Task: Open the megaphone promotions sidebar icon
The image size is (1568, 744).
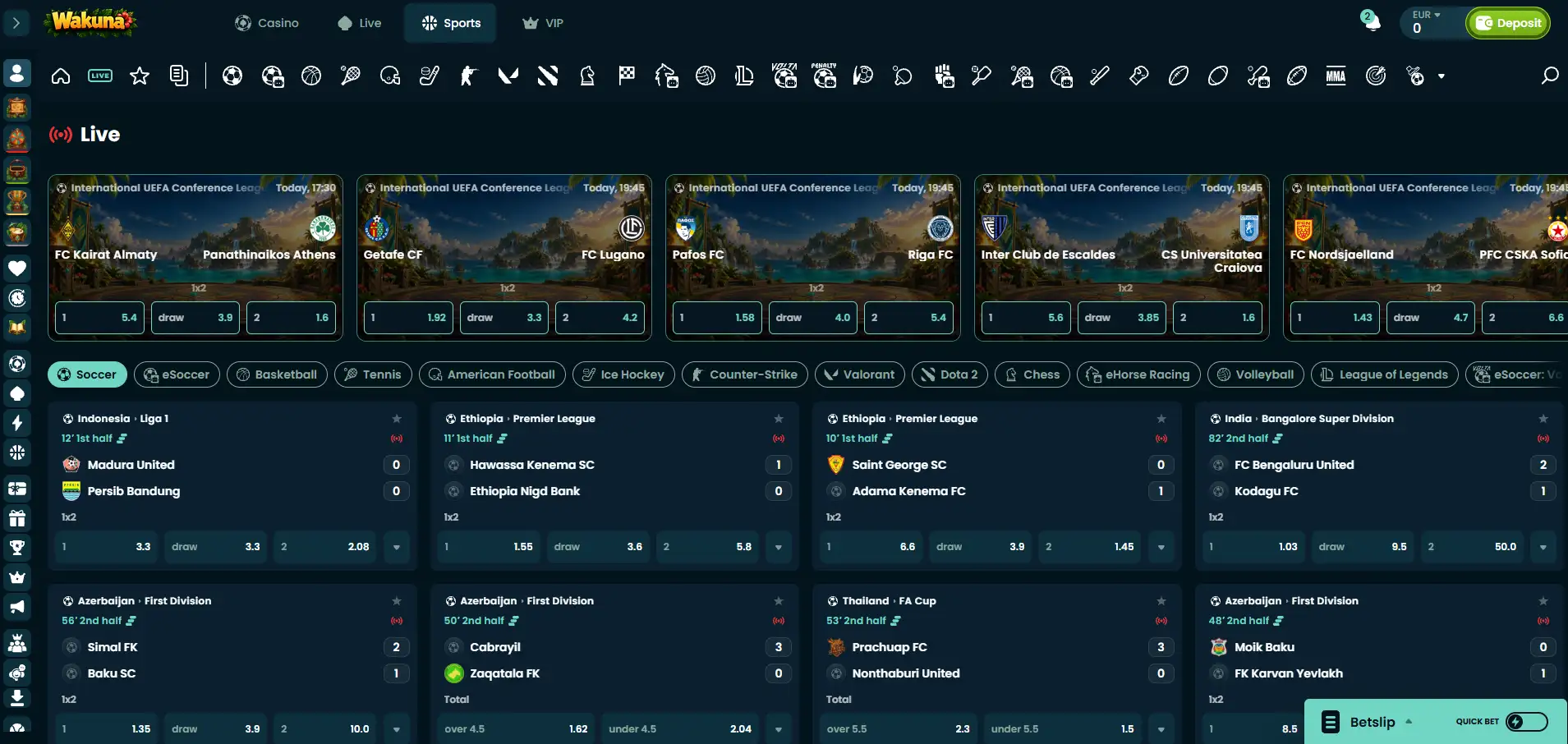Action: (x=17, y=607)
